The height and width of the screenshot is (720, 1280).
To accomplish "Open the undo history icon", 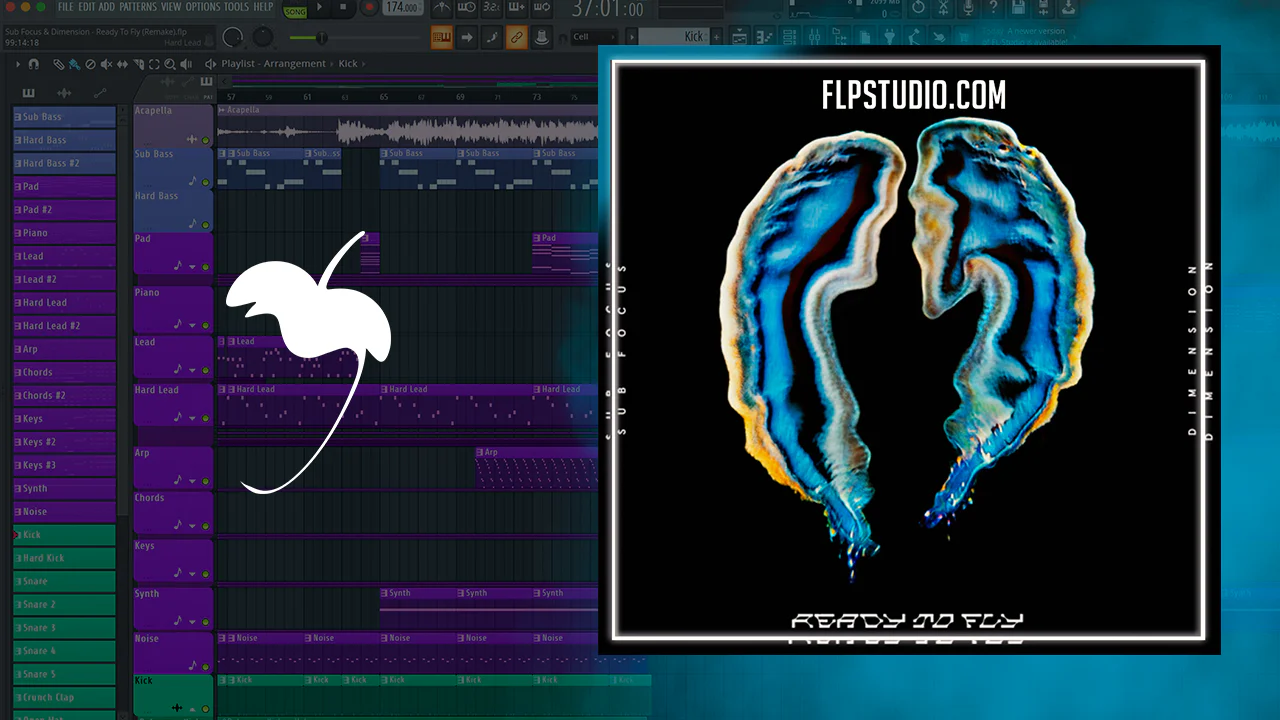I will [918, 8].
